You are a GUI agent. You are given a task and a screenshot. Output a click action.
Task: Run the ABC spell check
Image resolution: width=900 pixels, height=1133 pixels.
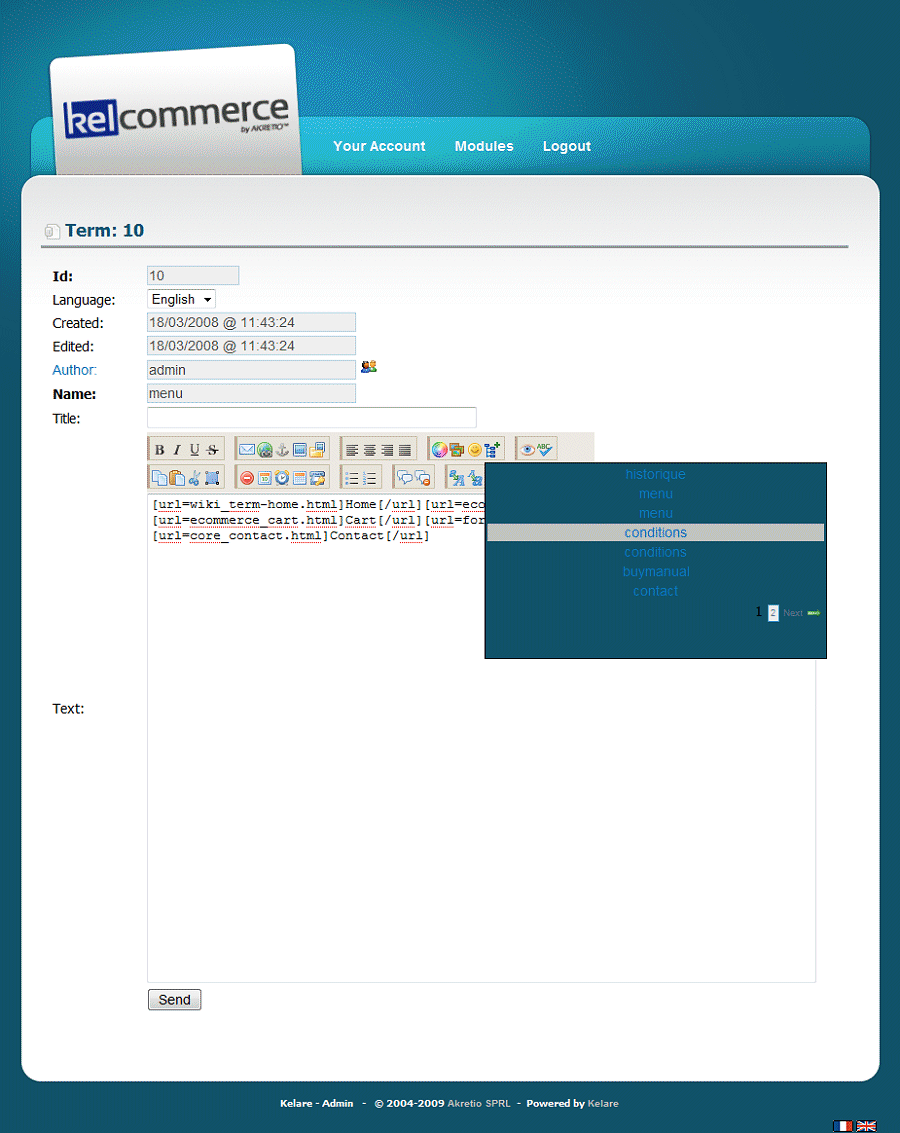point(545,450)
